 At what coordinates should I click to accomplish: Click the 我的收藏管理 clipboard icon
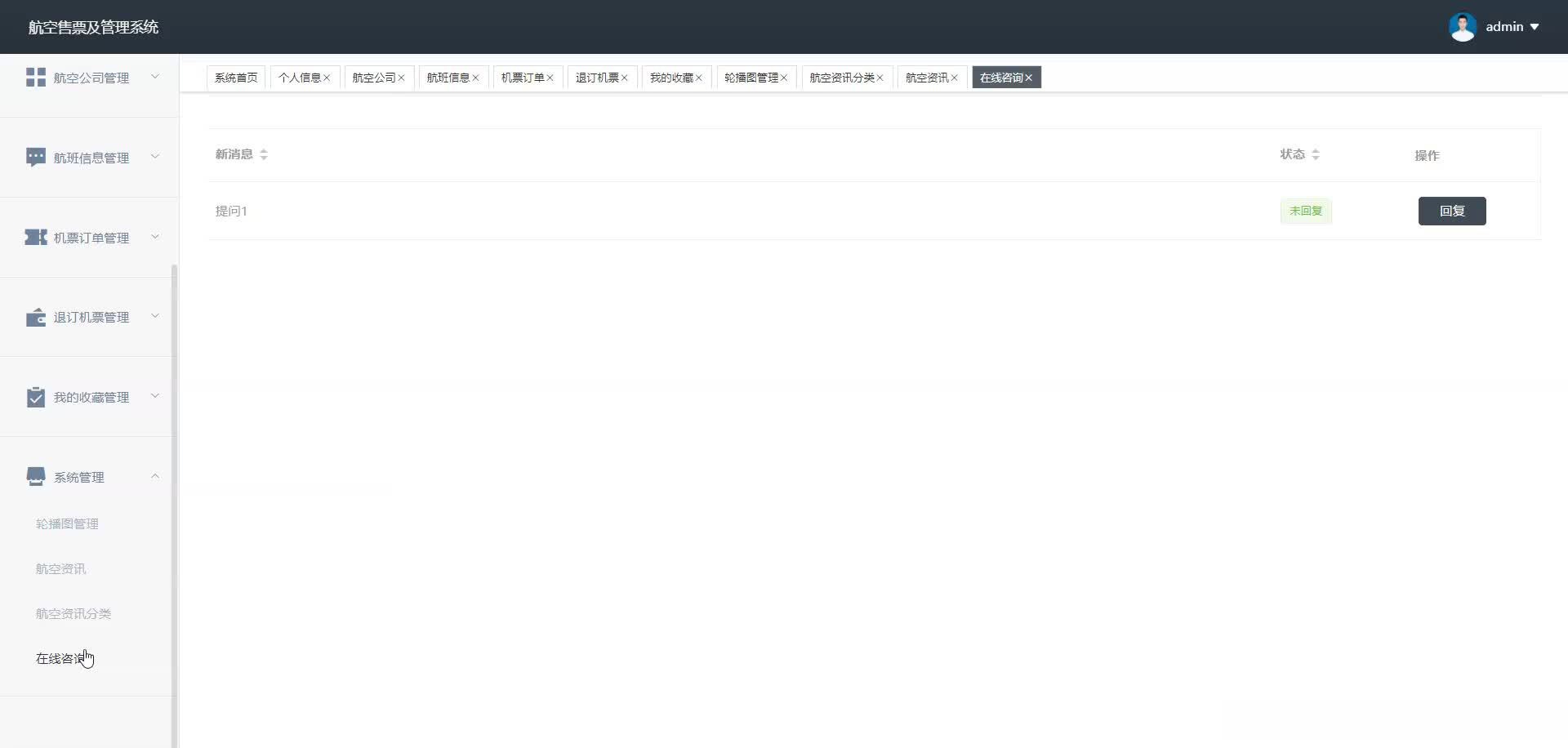pos(36,397)
